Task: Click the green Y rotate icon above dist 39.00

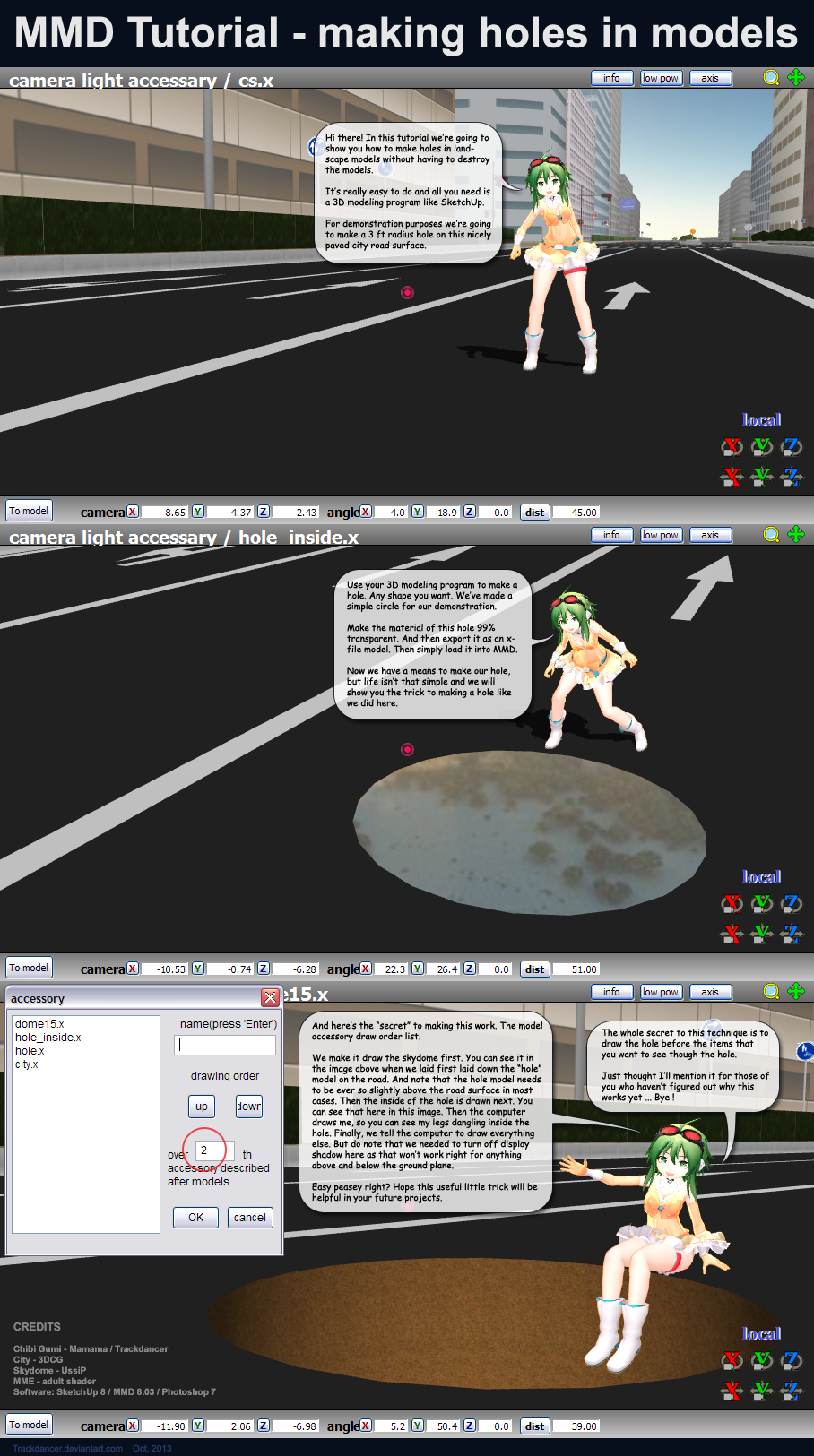Action: [x=762, y=1360]
